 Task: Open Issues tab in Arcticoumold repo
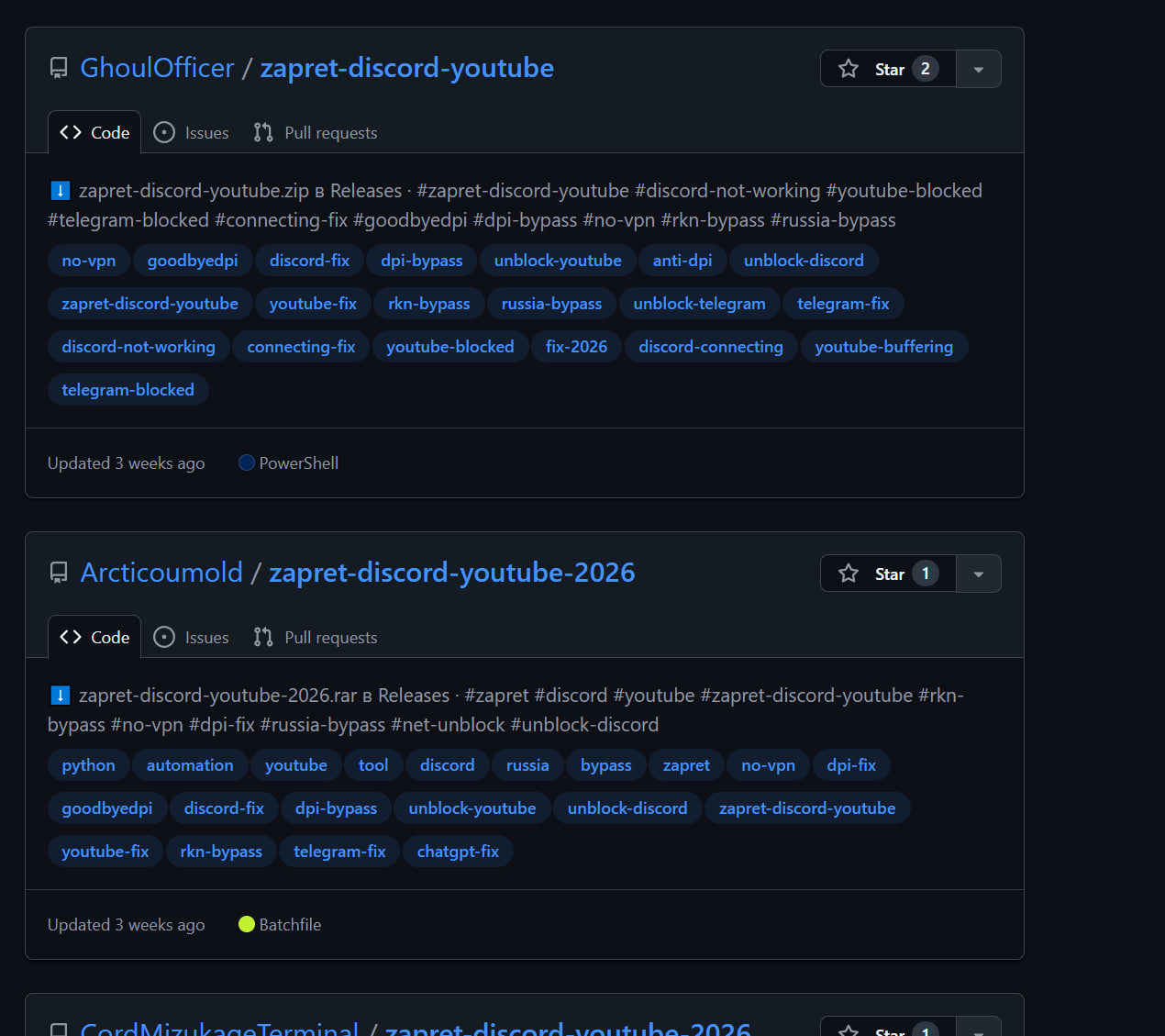click(x=191, y=637)
